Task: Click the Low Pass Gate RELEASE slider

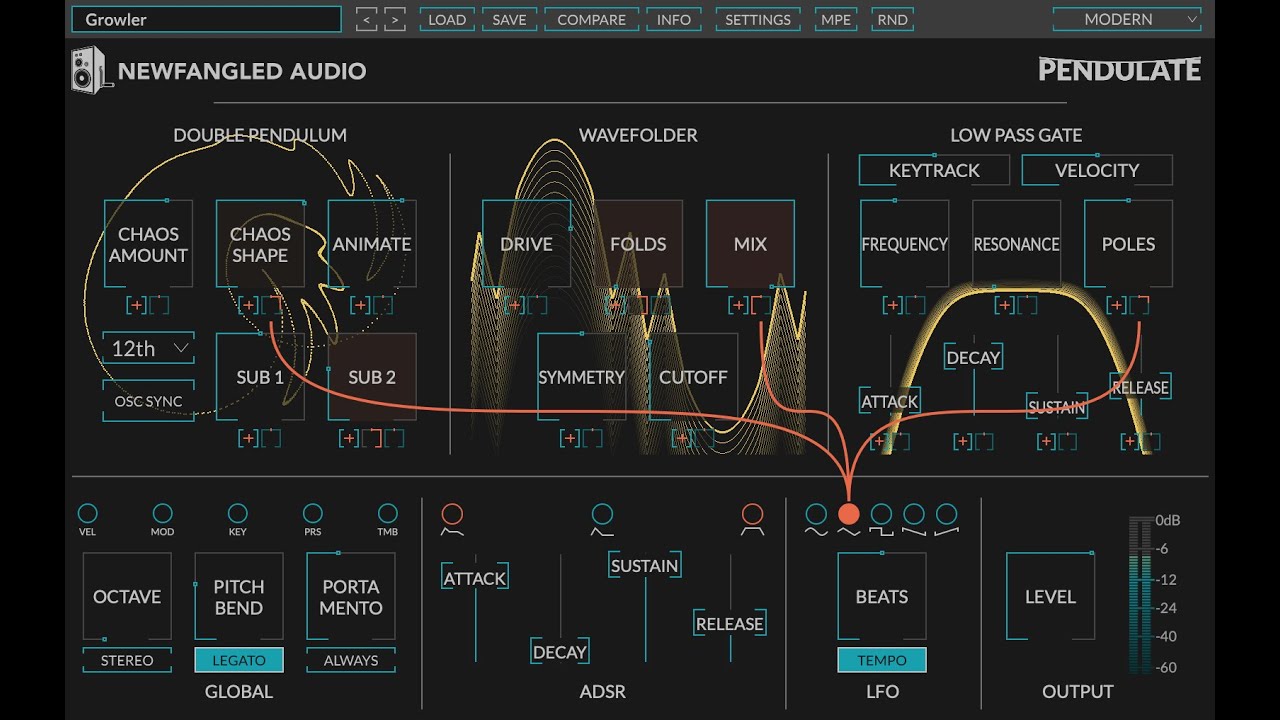Action: 1140,387
